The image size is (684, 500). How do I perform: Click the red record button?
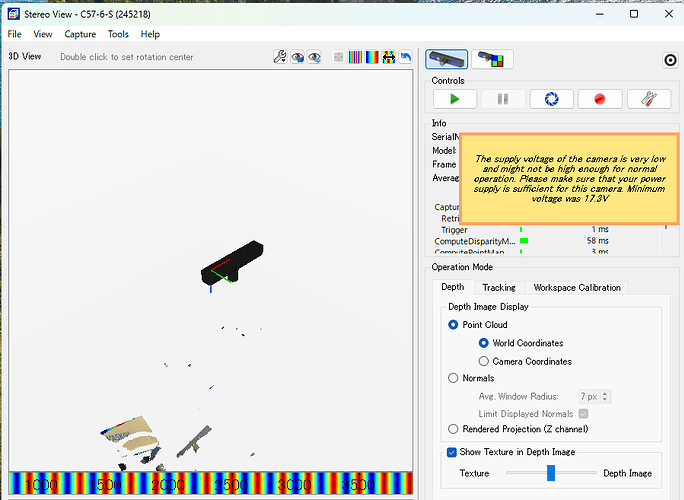600,99
